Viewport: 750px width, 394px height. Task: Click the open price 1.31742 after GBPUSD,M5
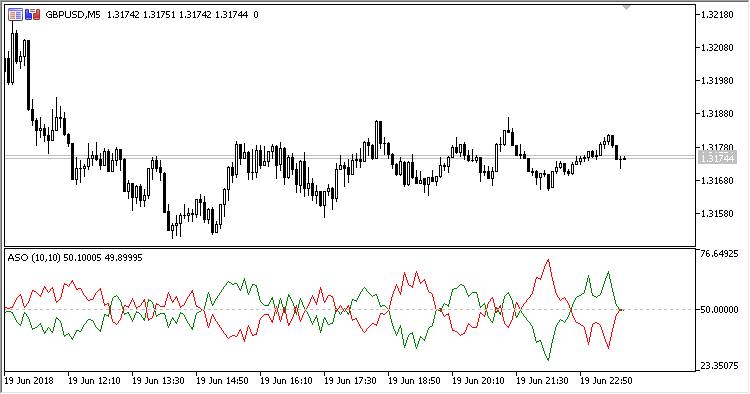tap(123, 15)
